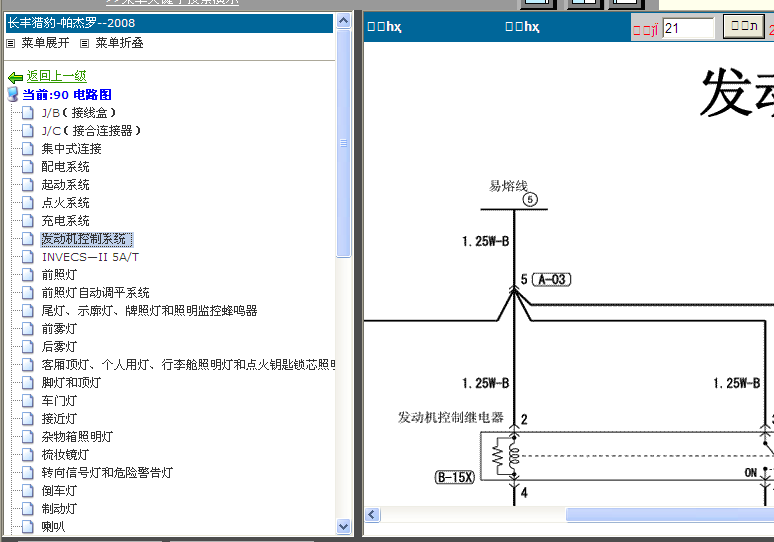Click page icon next to 充电系统
The height and width of the screenshot is (542, 774).
(x=28, y=221)
